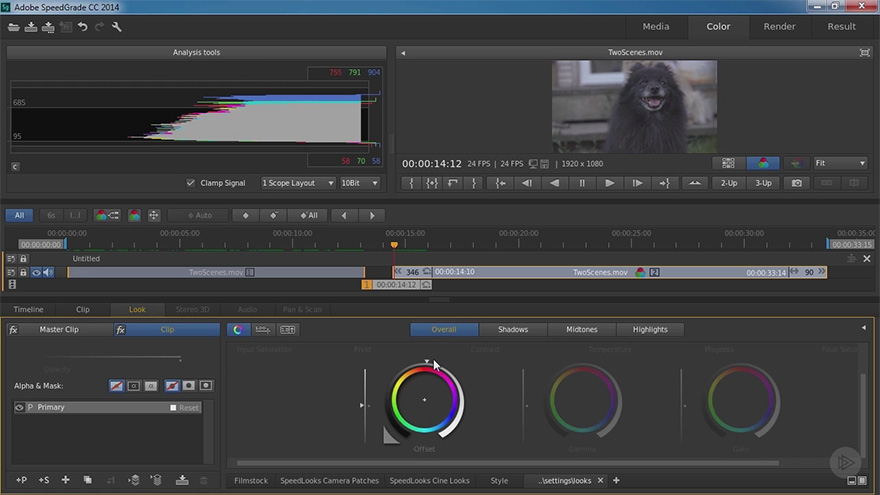Click the color wheels mode icon
Screen dimensions: 880x495
coord(238,329)
